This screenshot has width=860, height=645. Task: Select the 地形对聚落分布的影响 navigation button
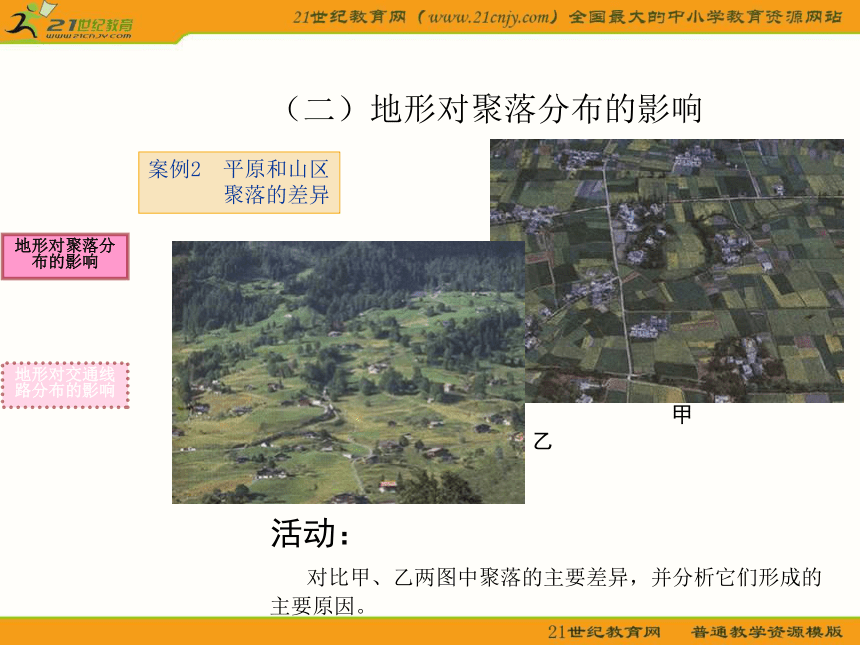(65, 257)
